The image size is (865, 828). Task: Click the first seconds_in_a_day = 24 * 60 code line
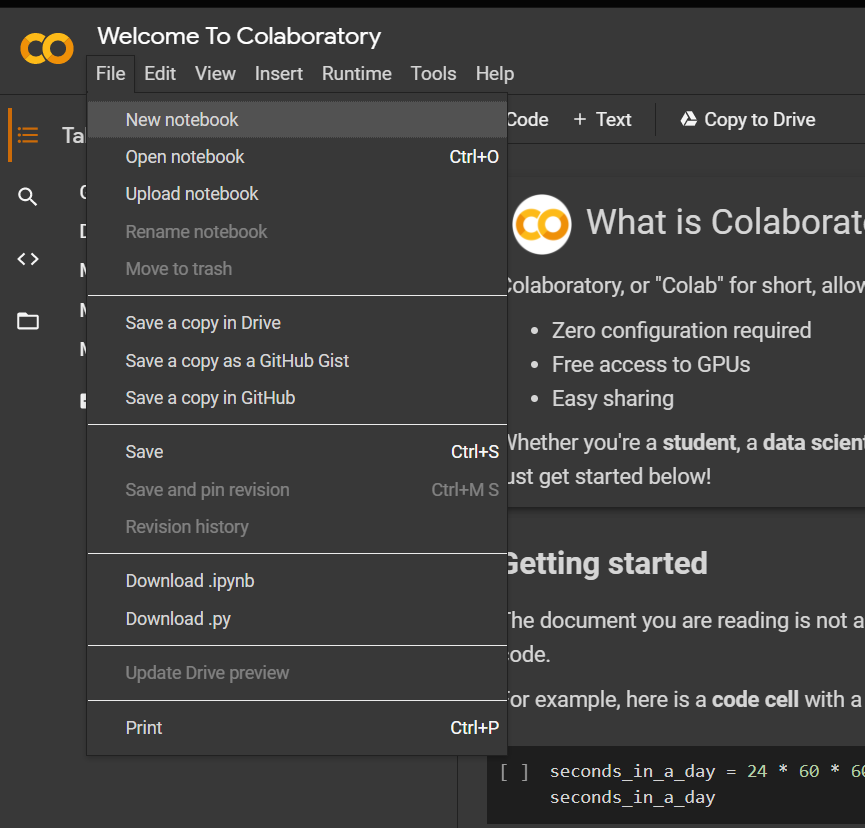(707, 771)
